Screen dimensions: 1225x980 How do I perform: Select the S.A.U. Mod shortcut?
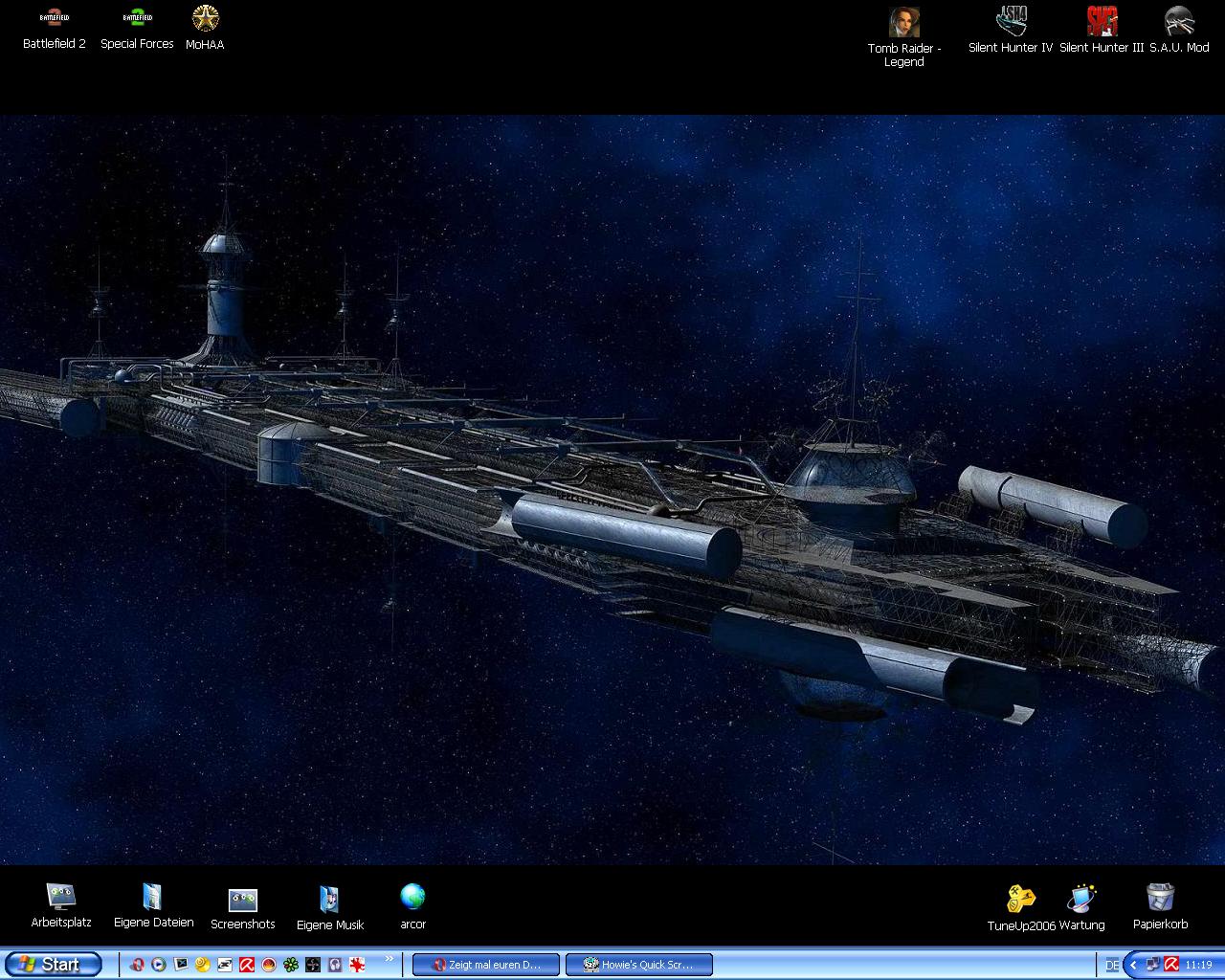1179,31
